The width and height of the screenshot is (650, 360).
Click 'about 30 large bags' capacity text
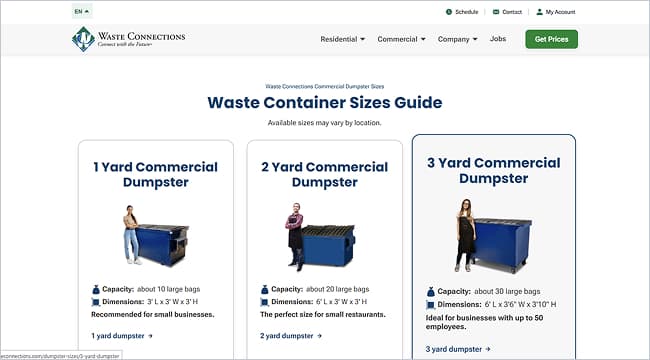tap(507, 292)
